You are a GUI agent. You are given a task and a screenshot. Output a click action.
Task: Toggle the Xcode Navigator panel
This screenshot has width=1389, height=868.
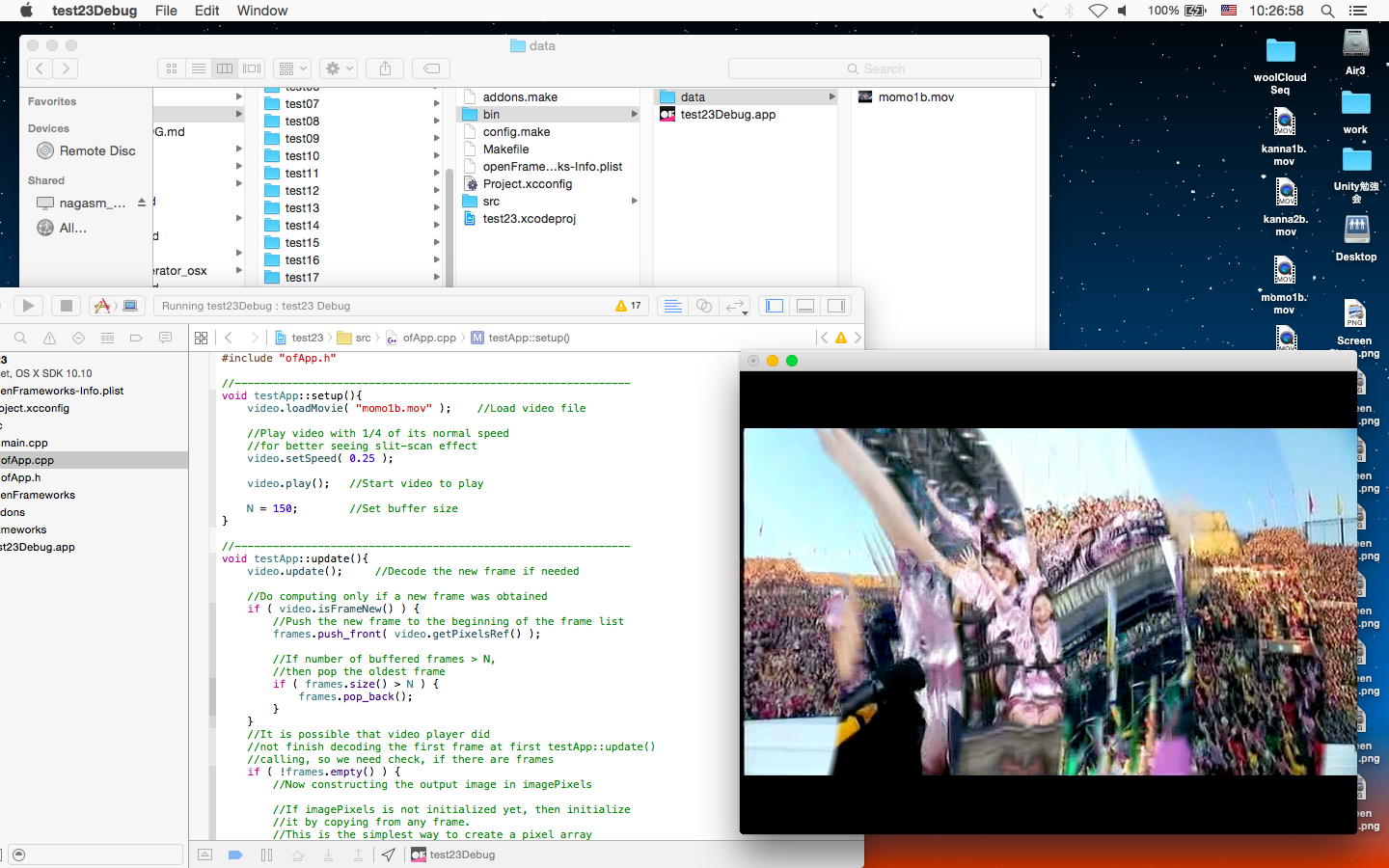[x=775, y=306]
